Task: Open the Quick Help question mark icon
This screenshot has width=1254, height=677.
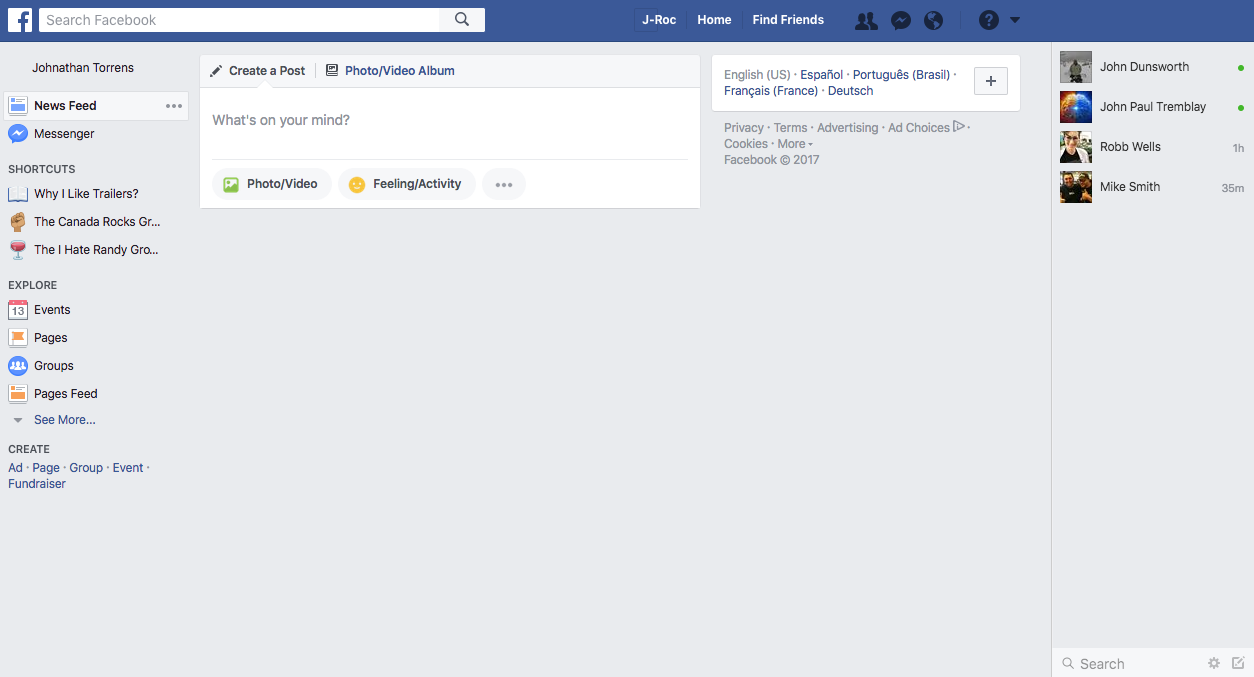Action: pos(989,20)
